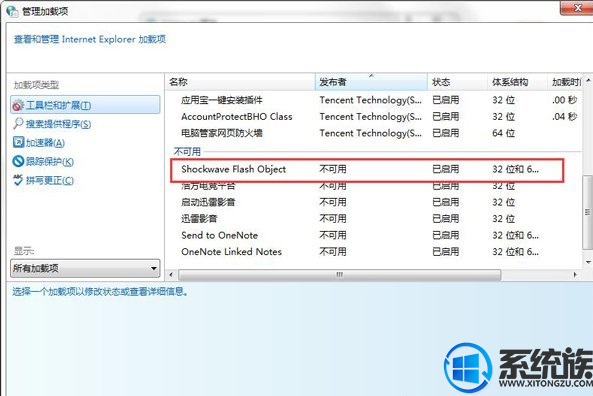The width and height of the screenshot is (593, 396).
Task: Click the horizontal scrollbar right arrow
Action: (575, 275)
